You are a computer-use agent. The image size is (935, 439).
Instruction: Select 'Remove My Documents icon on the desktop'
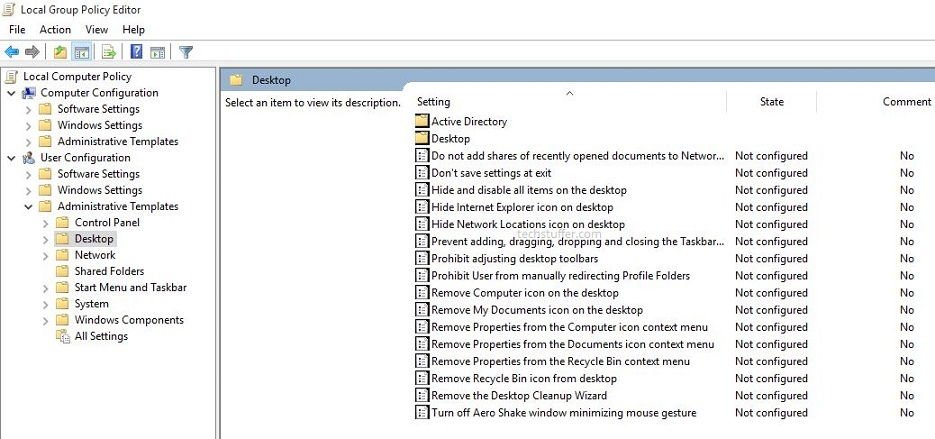click(x=537, y=310)
